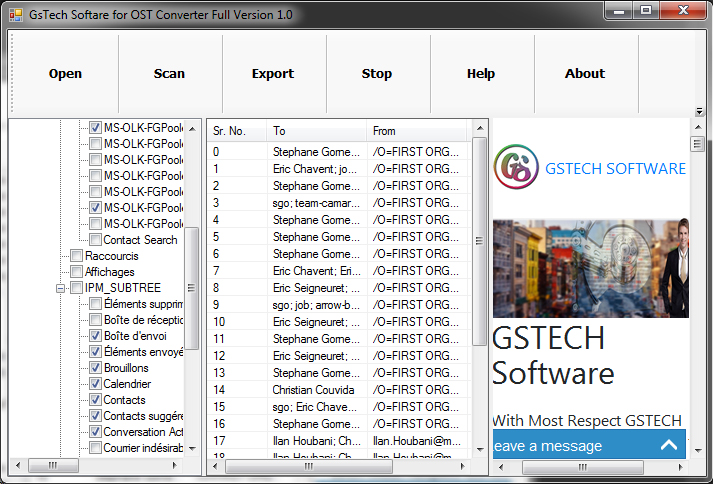Collapse the IPM_SUBTREE tree node

pos(61,288)
